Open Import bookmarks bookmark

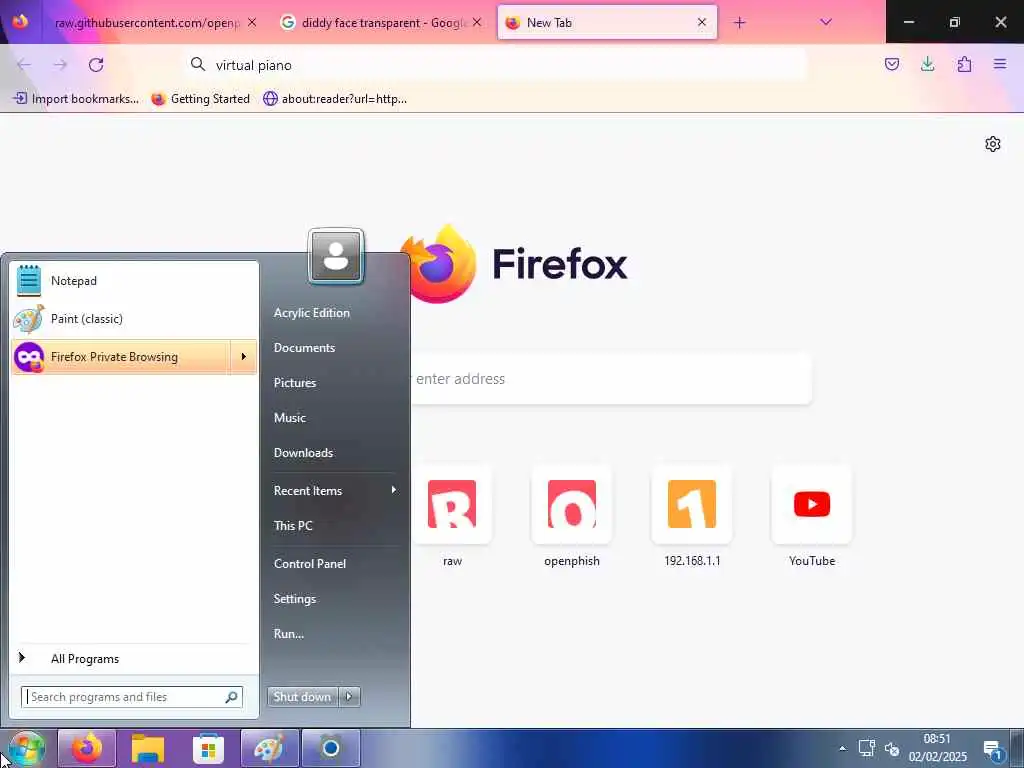click(x=76, y=99)
